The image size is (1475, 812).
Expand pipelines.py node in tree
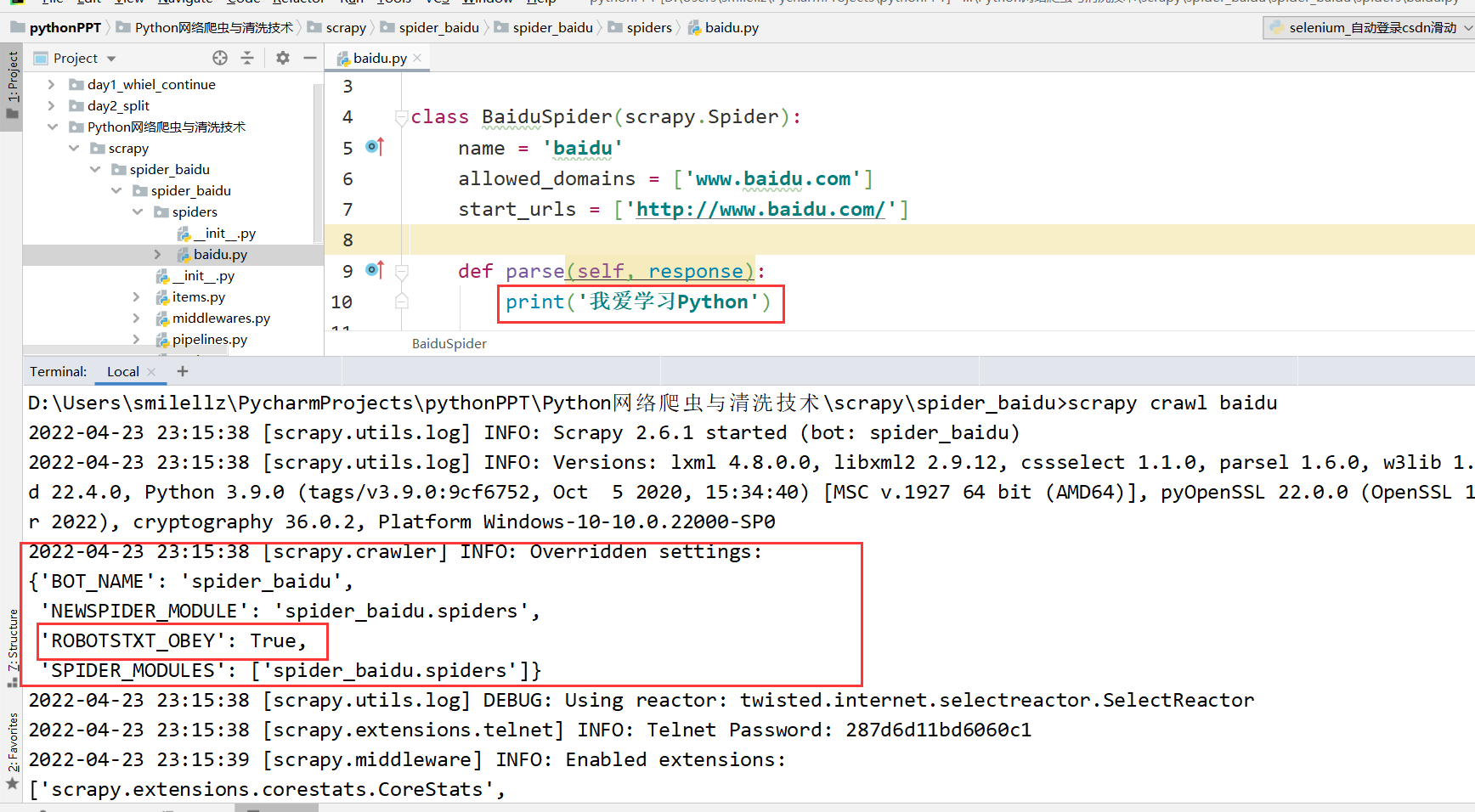click(136, 339)
